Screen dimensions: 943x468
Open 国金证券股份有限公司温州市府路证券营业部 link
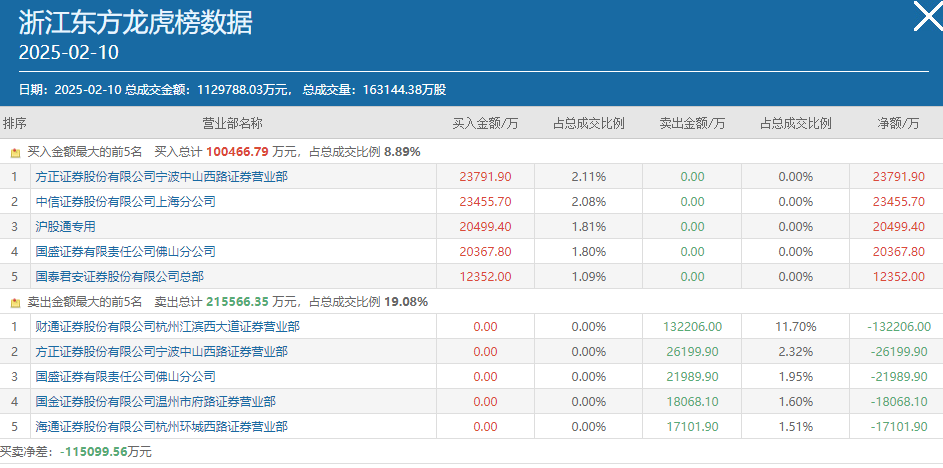coord(155,401)
